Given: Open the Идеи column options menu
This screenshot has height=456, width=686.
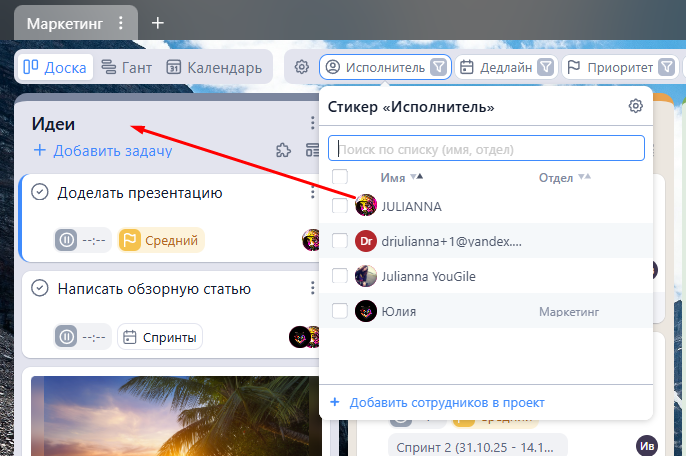Looking at the screenshot, I should (312, 123).
